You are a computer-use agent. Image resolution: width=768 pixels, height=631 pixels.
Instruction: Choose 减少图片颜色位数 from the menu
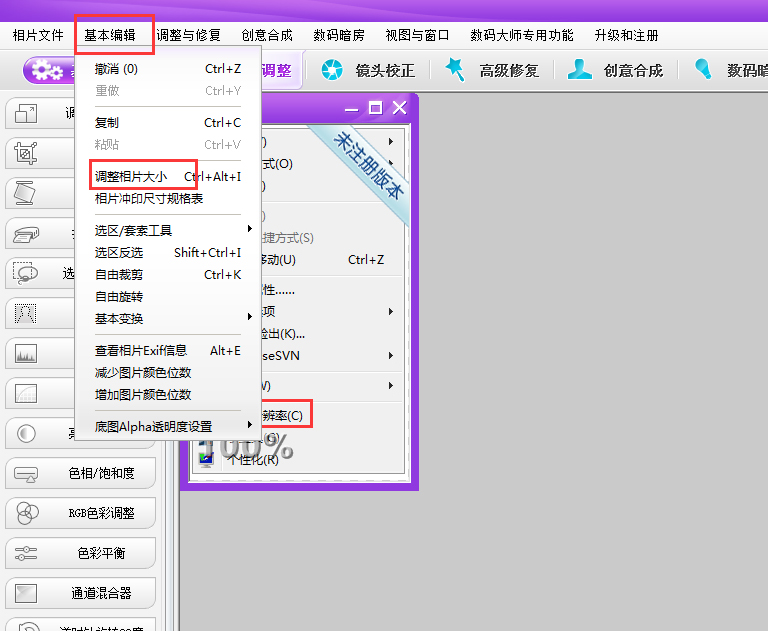click(168, 373)
